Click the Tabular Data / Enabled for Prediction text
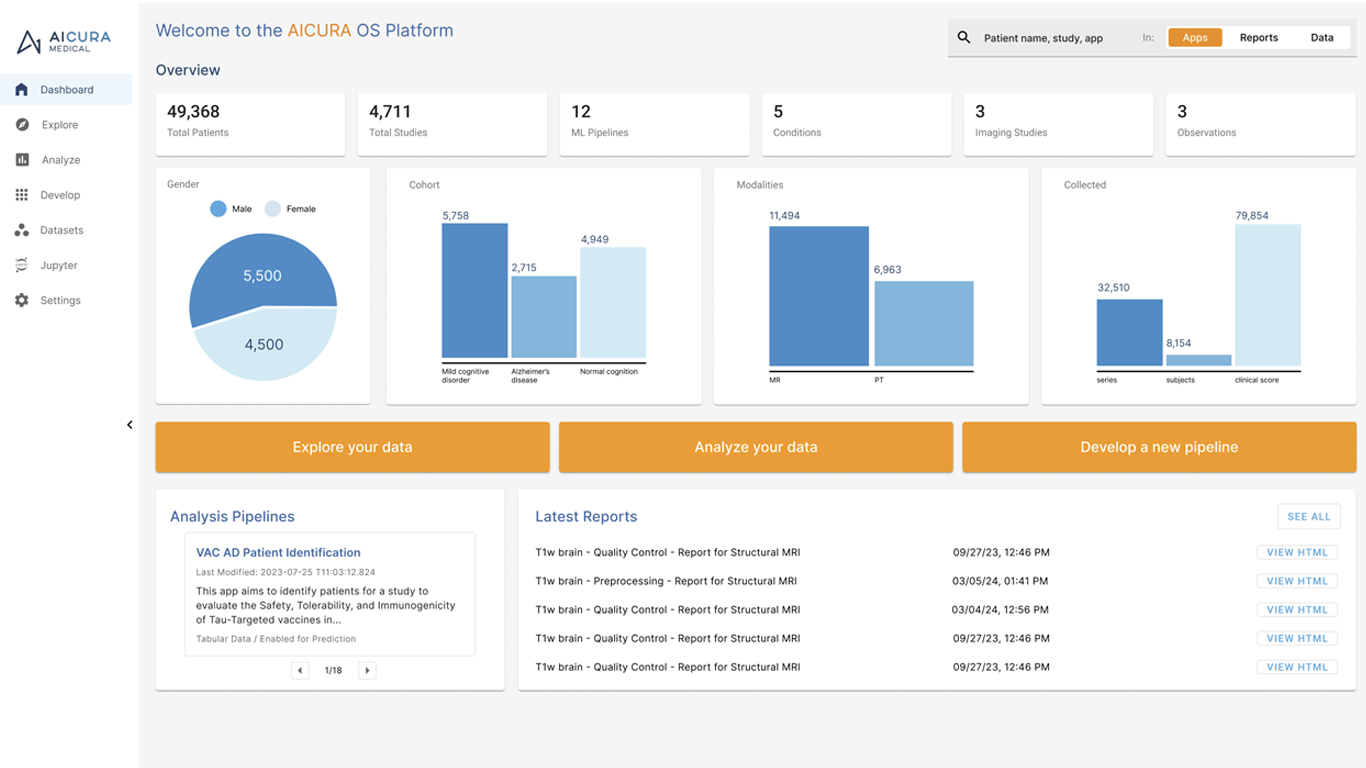Image resolution: width=1366 pixels, height=768 pixels. (276, 638)
